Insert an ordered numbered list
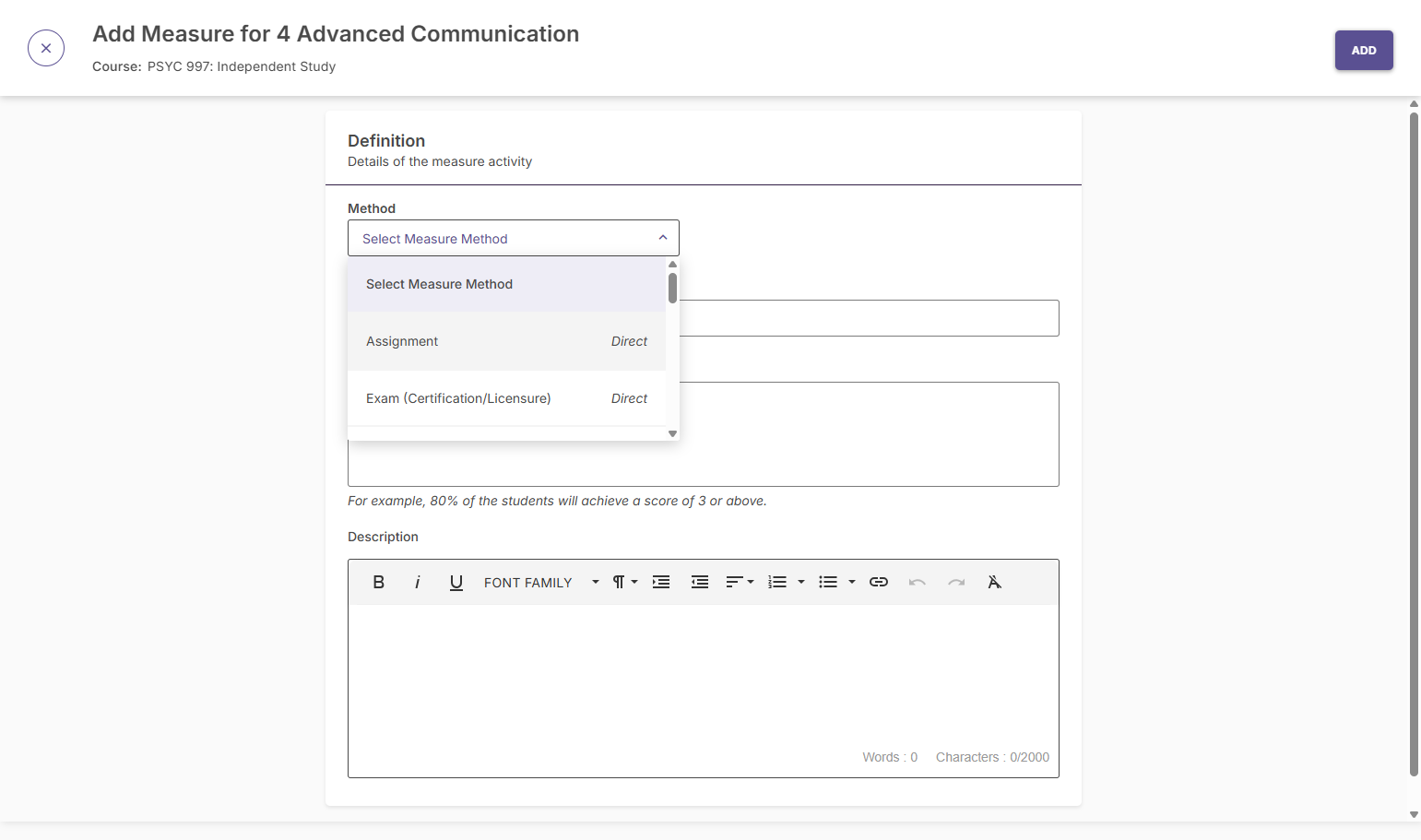The height and width of the screenshot is (840, 1421). [x=777, y=582]
